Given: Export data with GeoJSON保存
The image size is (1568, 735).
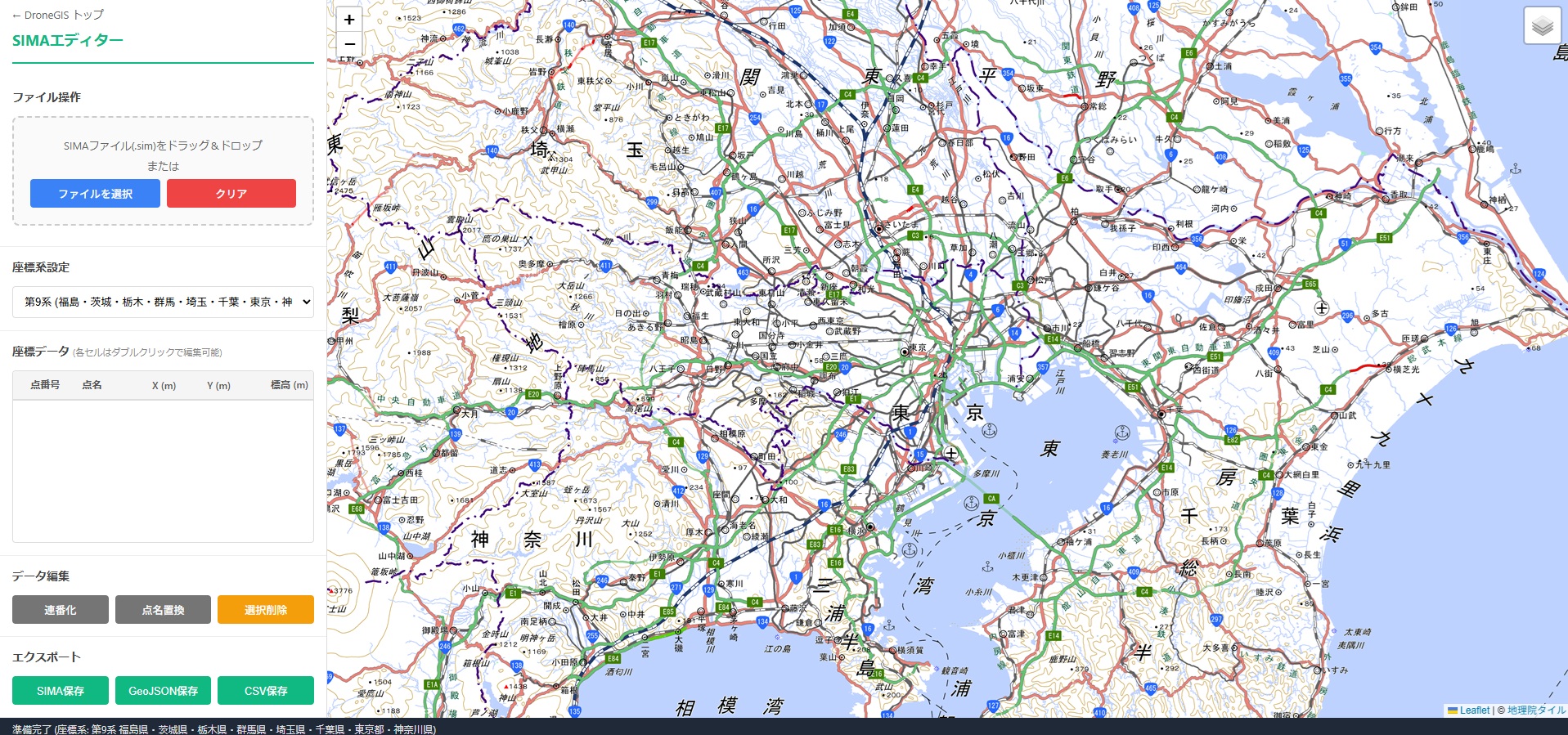Looking at the screenshot, I should pyautogui.click(x=163, y=691).
